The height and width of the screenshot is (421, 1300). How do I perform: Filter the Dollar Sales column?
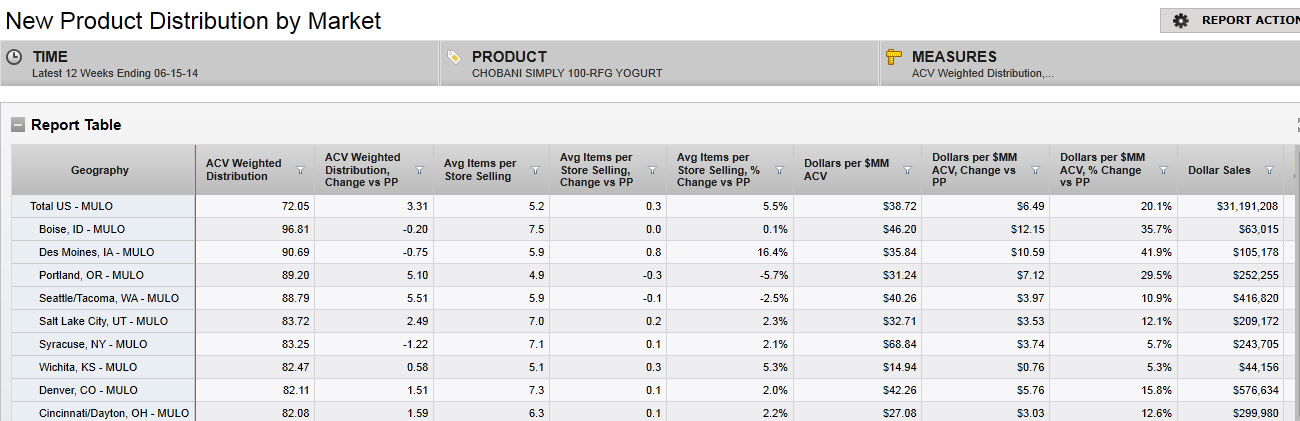click(1269, 171)
